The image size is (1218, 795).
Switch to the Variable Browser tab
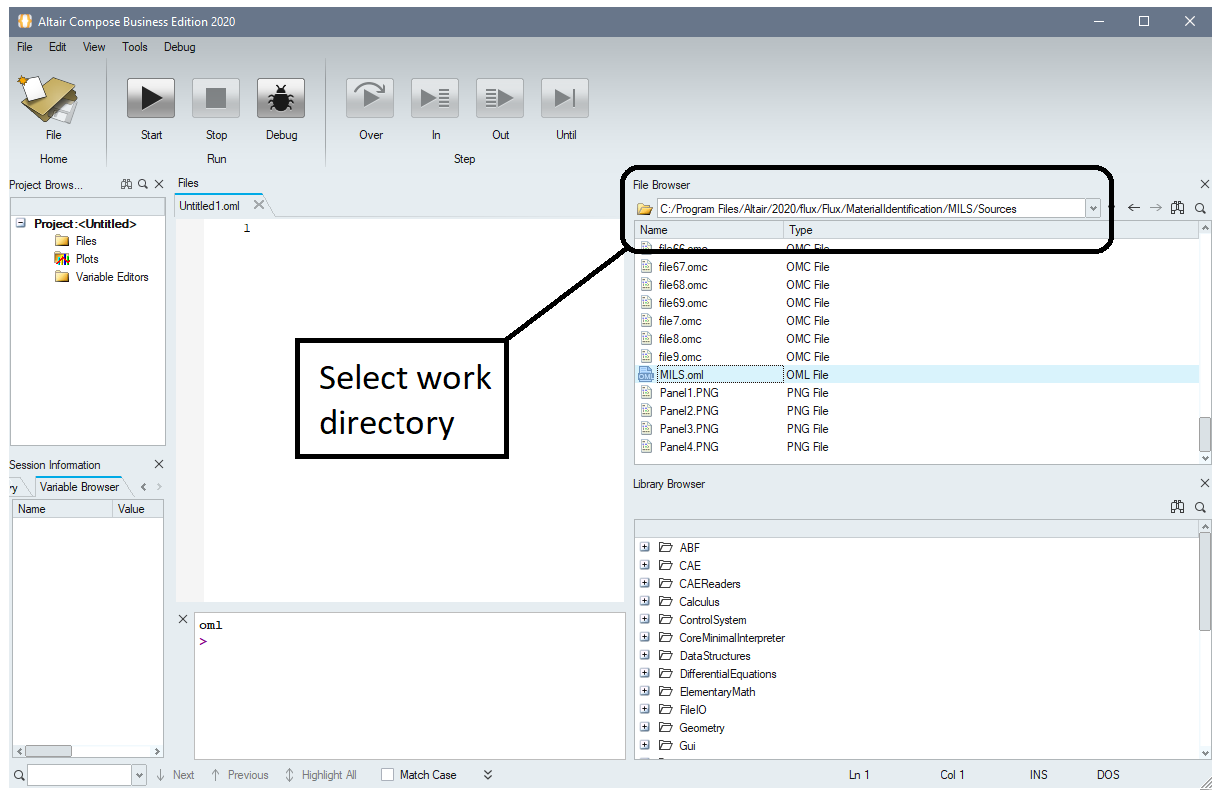click(x=79, y=487)
